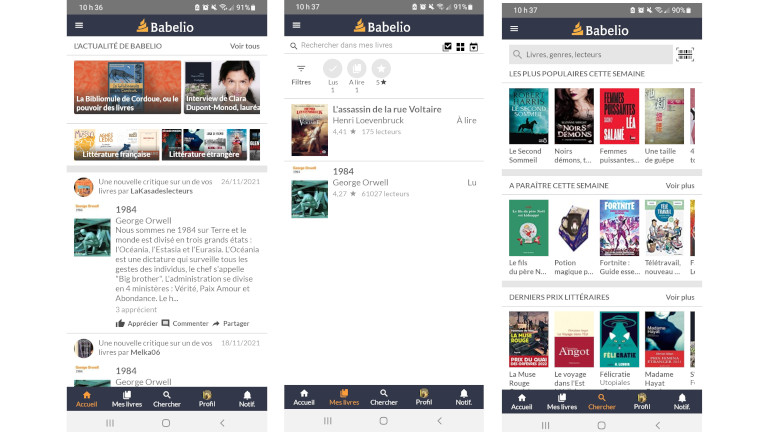
Task: Open Profil tab on the first screen
Action: coord(207,399)
